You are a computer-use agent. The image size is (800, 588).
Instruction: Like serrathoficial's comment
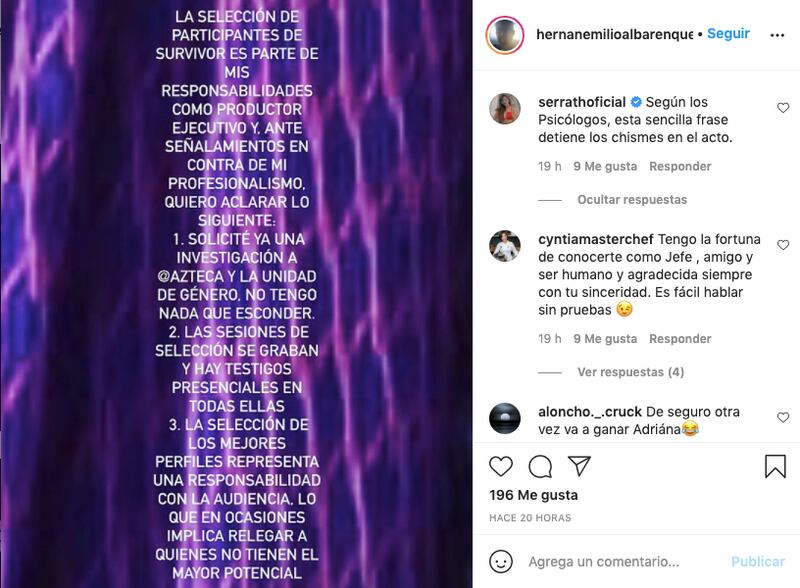point(783,108)
